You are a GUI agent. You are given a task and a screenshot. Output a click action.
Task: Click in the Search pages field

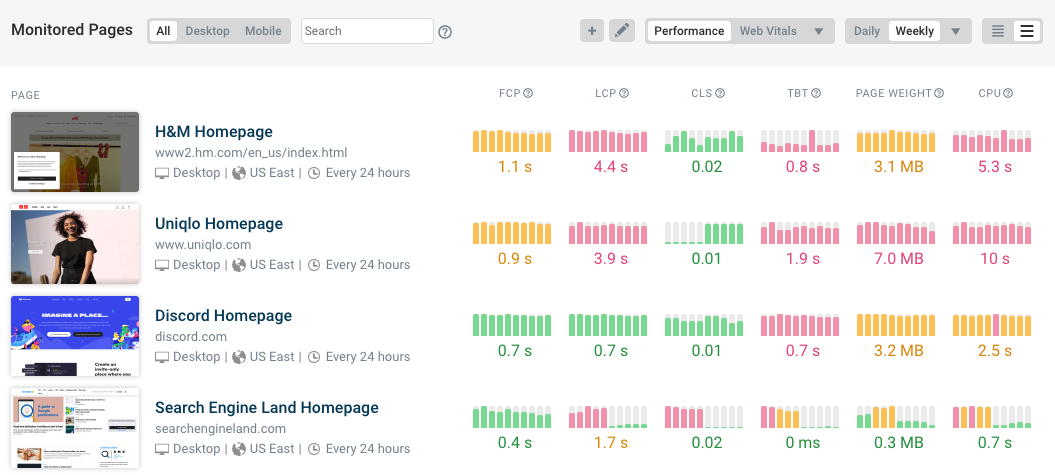[367, 31]
